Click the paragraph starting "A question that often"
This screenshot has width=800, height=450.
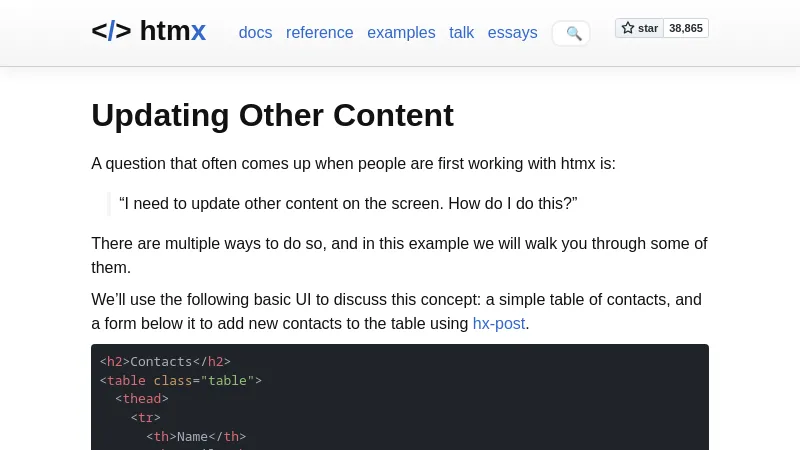pos(353,163)
